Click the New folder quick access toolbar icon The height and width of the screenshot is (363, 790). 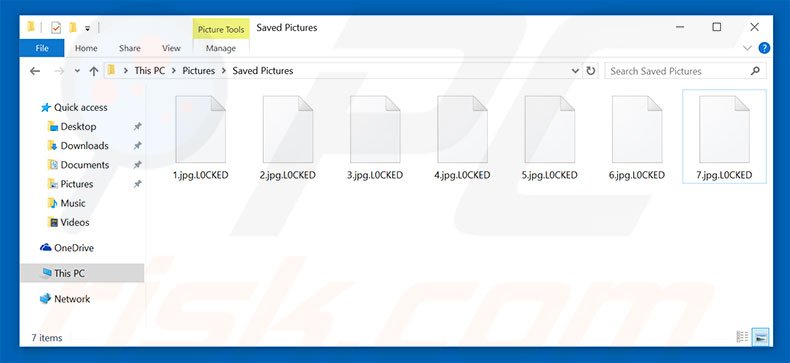[x=73, y=28]
